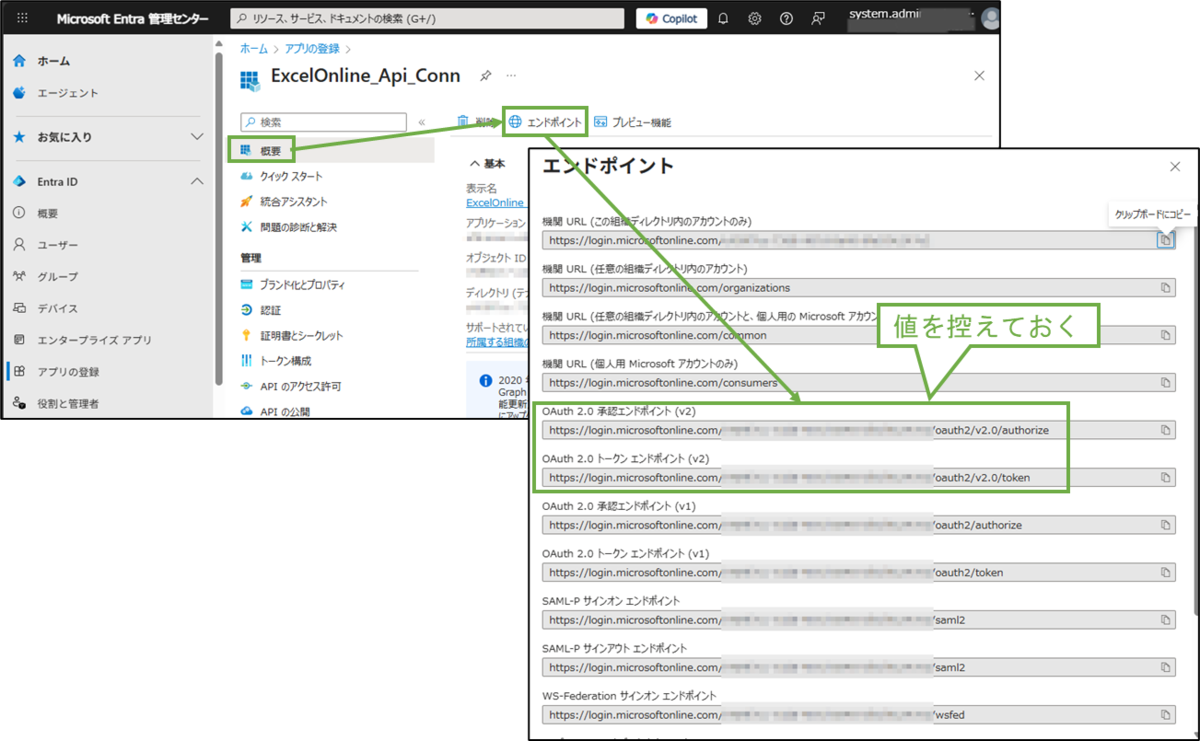Open the app launcher waffle menu
Image resolution: width=1200 pixels, height=741 pixels.
pos(23,19)
